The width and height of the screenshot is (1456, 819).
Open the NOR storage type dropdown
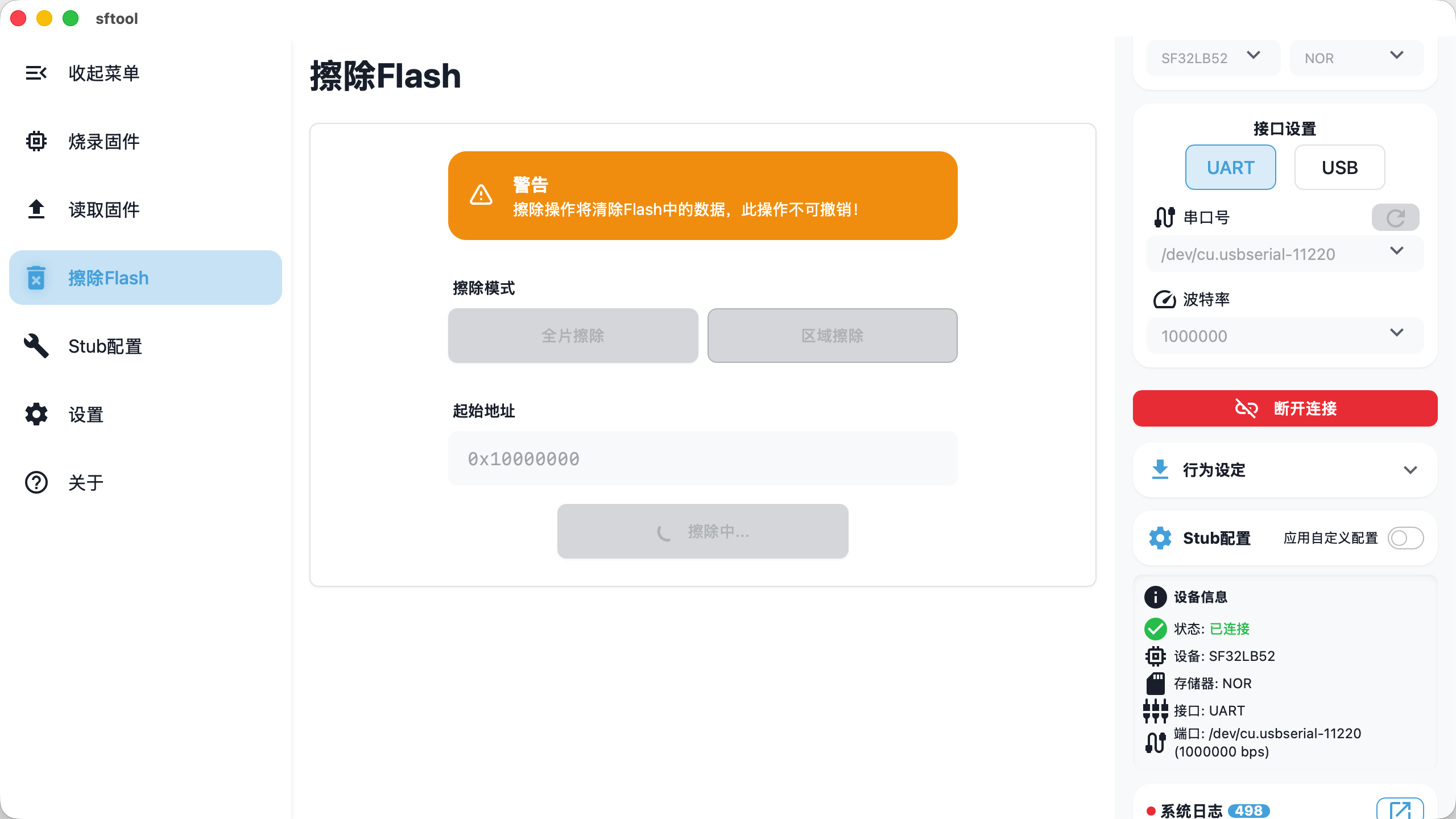[x=1356, y=57]
